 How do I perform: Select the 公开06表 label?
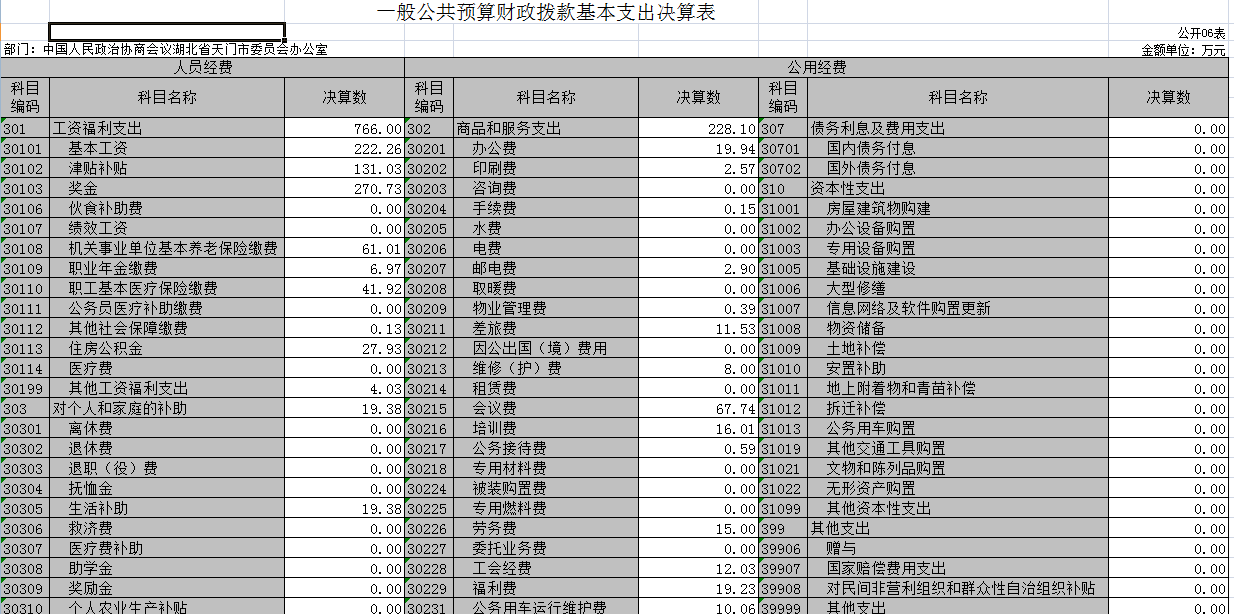[1201, 33]
